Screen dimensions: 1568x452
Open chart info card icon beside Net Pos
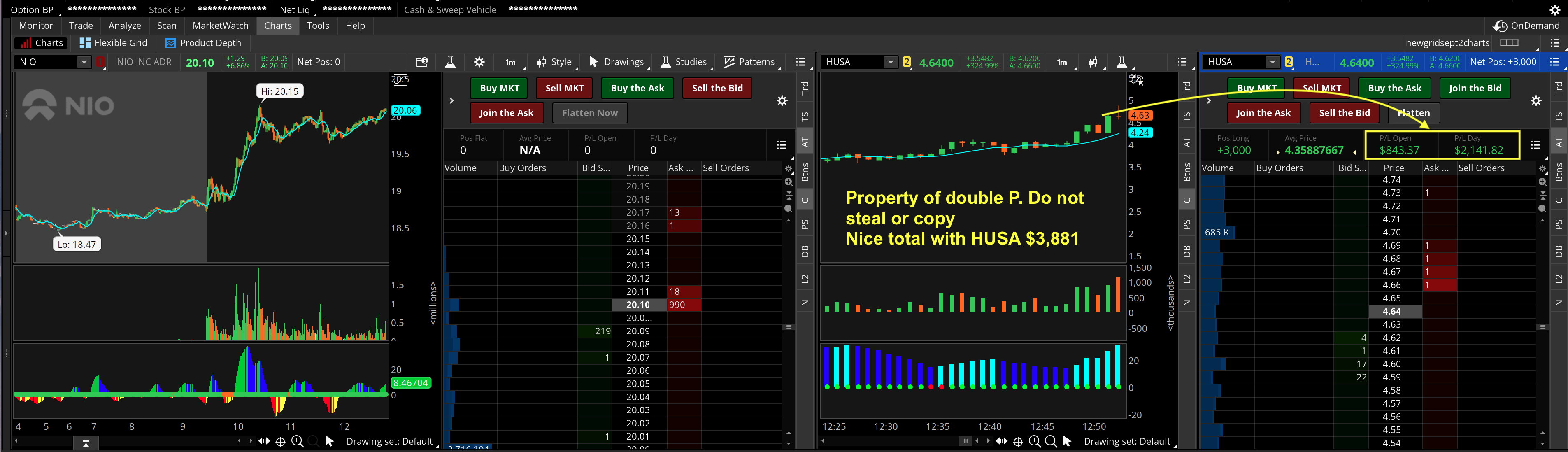(x=421, y=62)
